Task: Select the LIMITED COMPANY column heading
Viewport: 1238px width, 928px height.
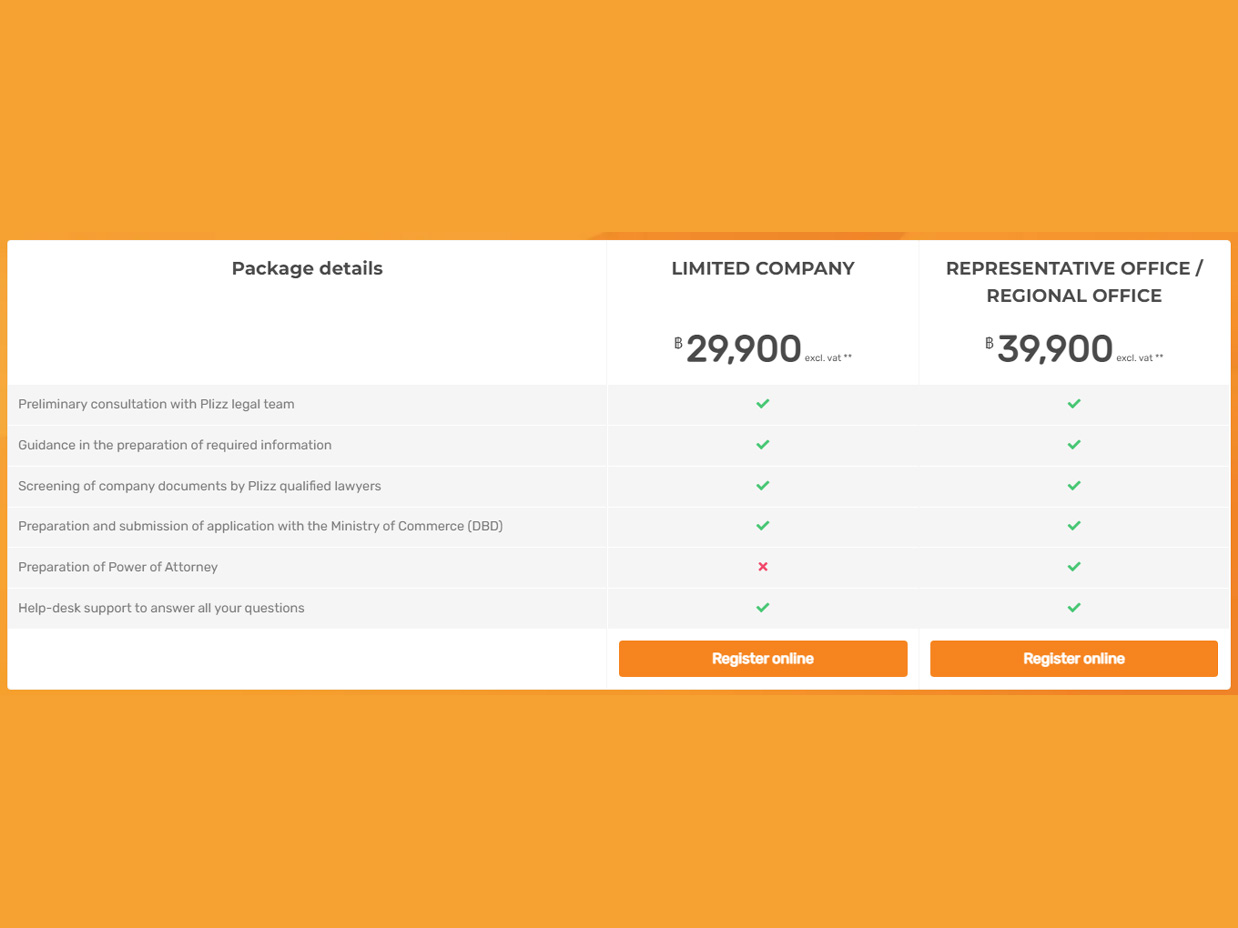Action: click(763, 268)
